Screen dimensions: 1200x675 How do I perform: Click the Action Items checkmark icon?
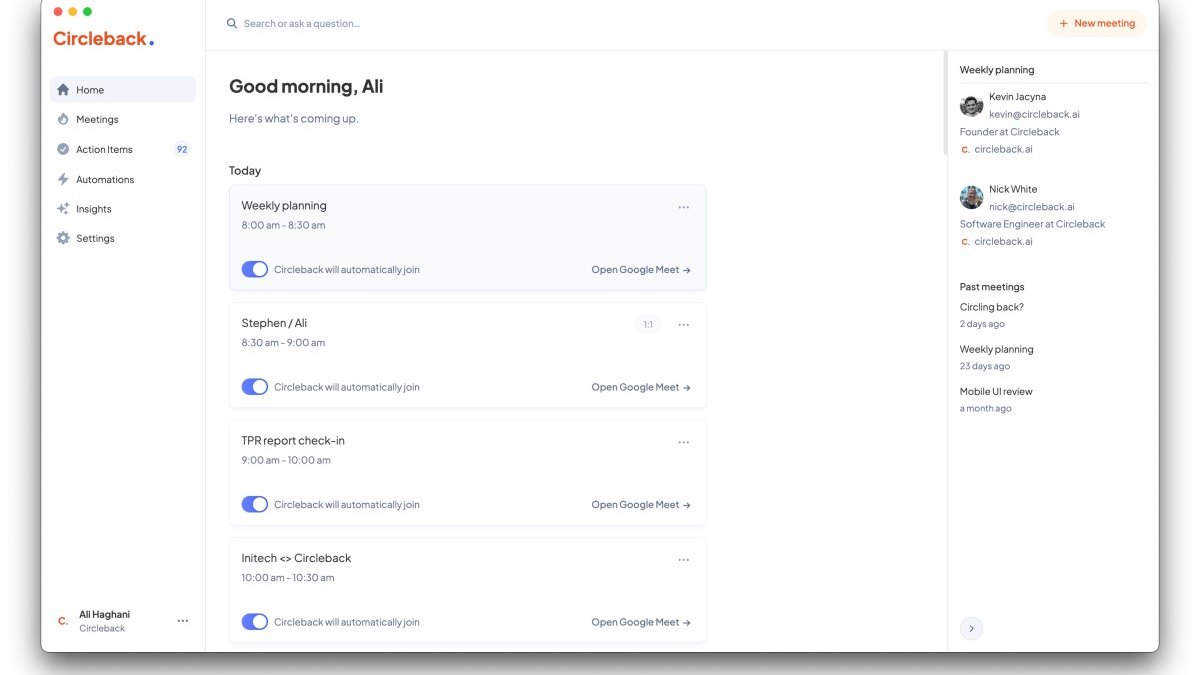tap(63, 149)
